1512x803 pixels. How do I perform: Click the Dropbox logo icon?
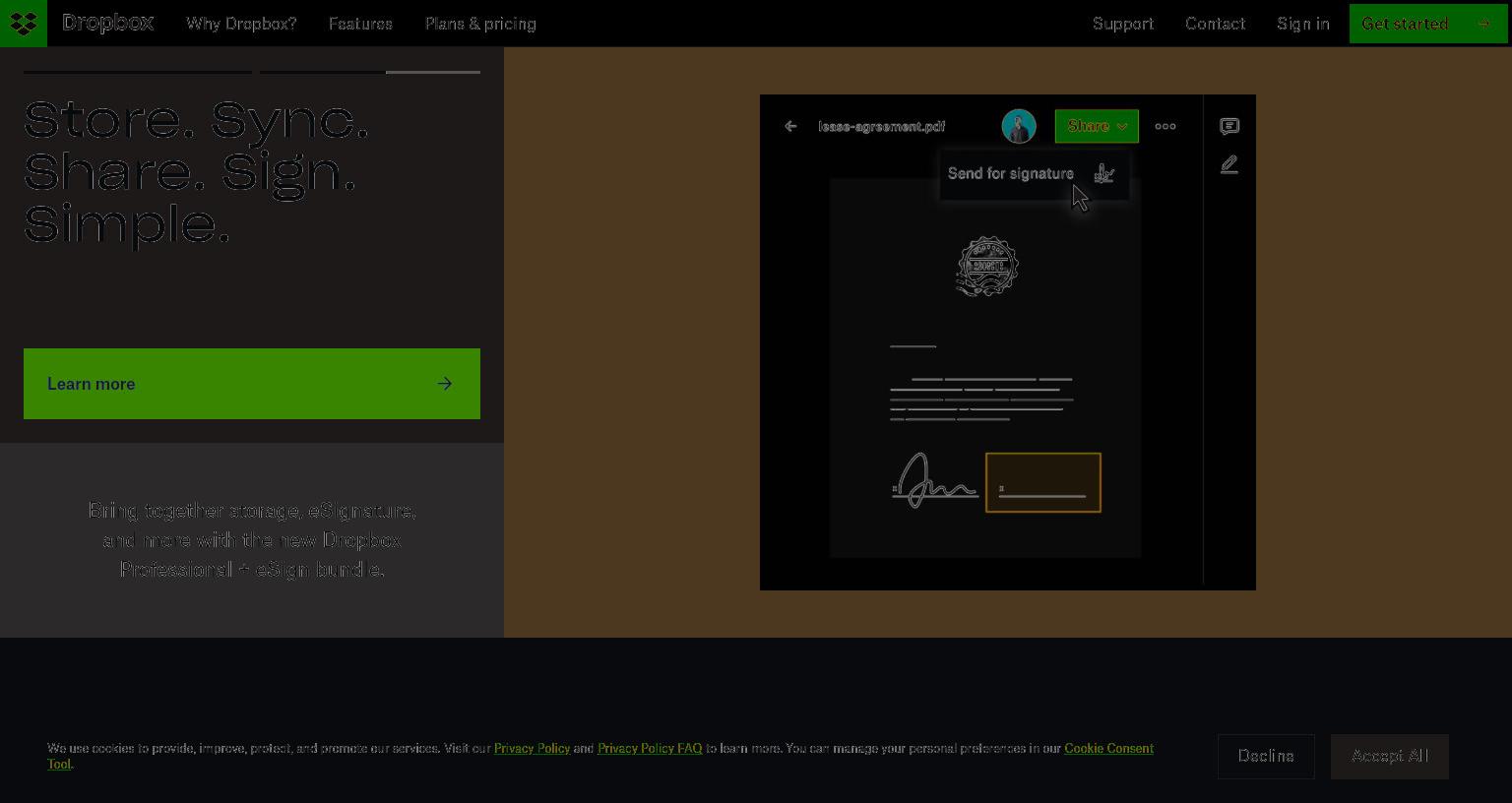(x=24, y=23)
